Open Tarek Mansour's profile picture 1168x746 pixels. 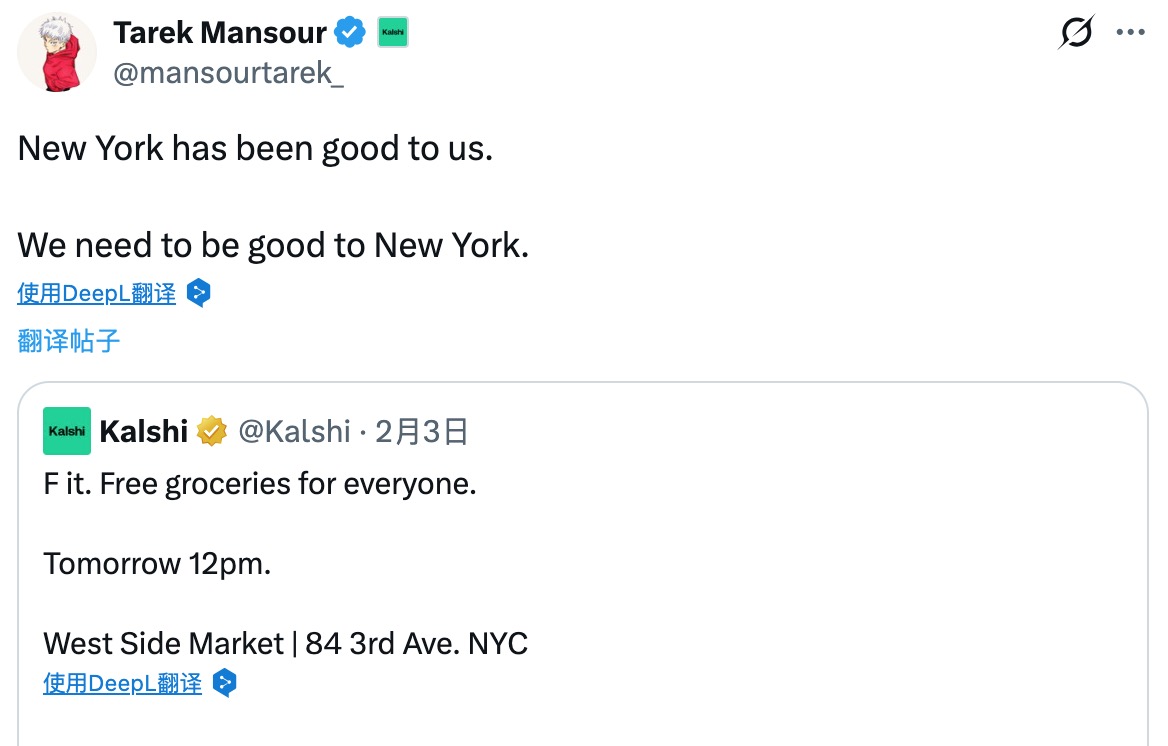pyautogui.click(x=57, y=52)
